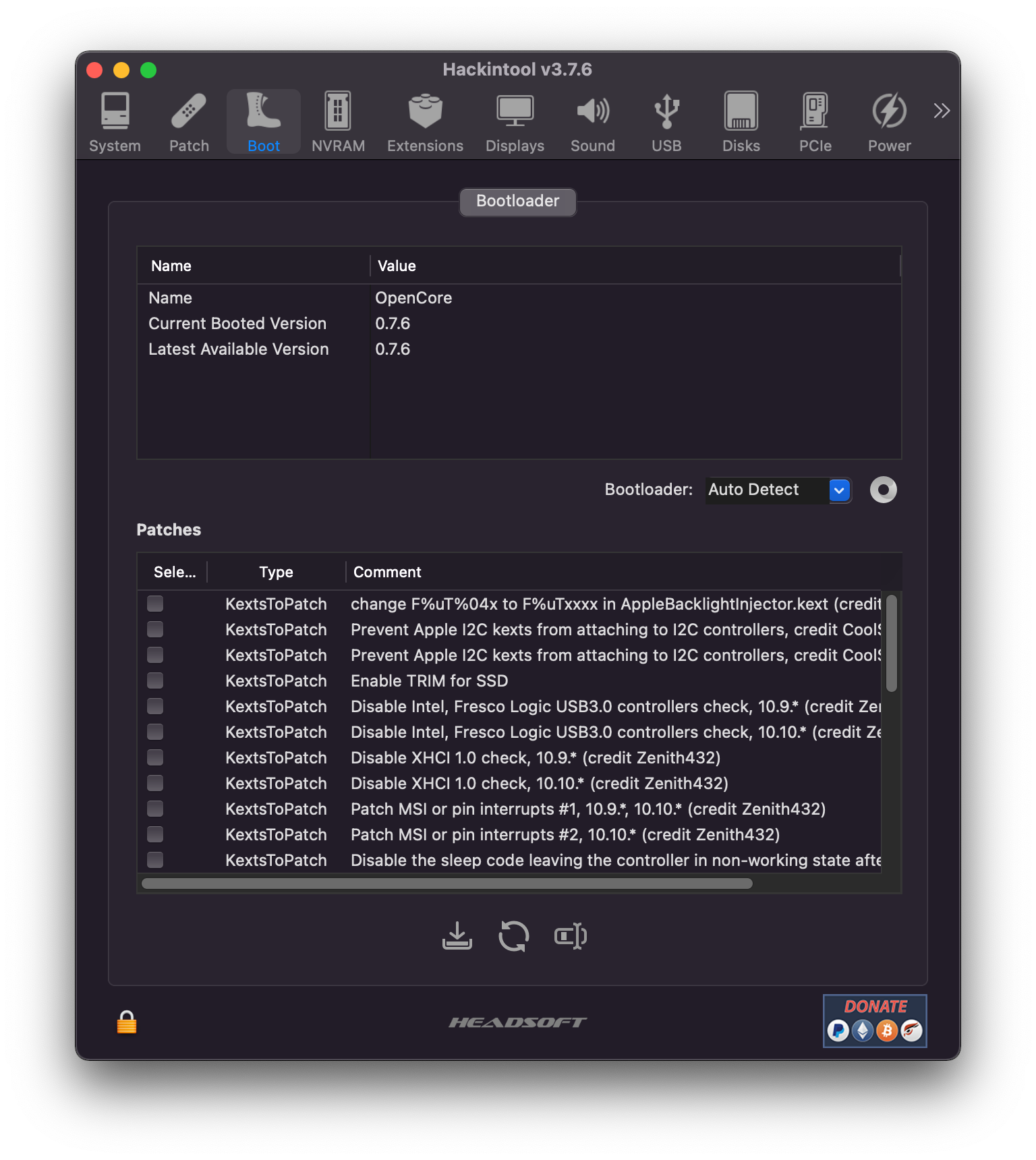Check USB3.0 controllers check 10.9.* patch checkbox

coord(155,706)
